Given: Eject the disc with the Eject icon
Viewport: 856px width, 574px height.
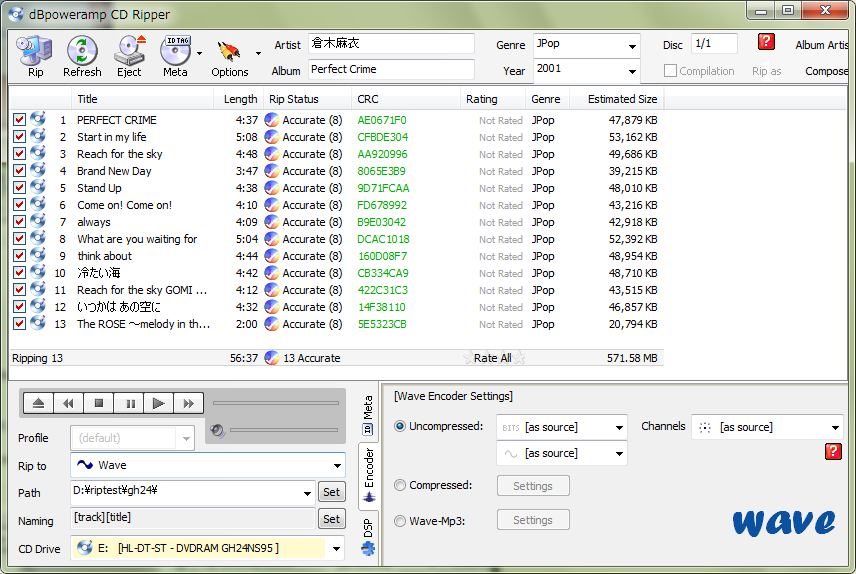Looking at the screenshot, I should tap(129, 51).
